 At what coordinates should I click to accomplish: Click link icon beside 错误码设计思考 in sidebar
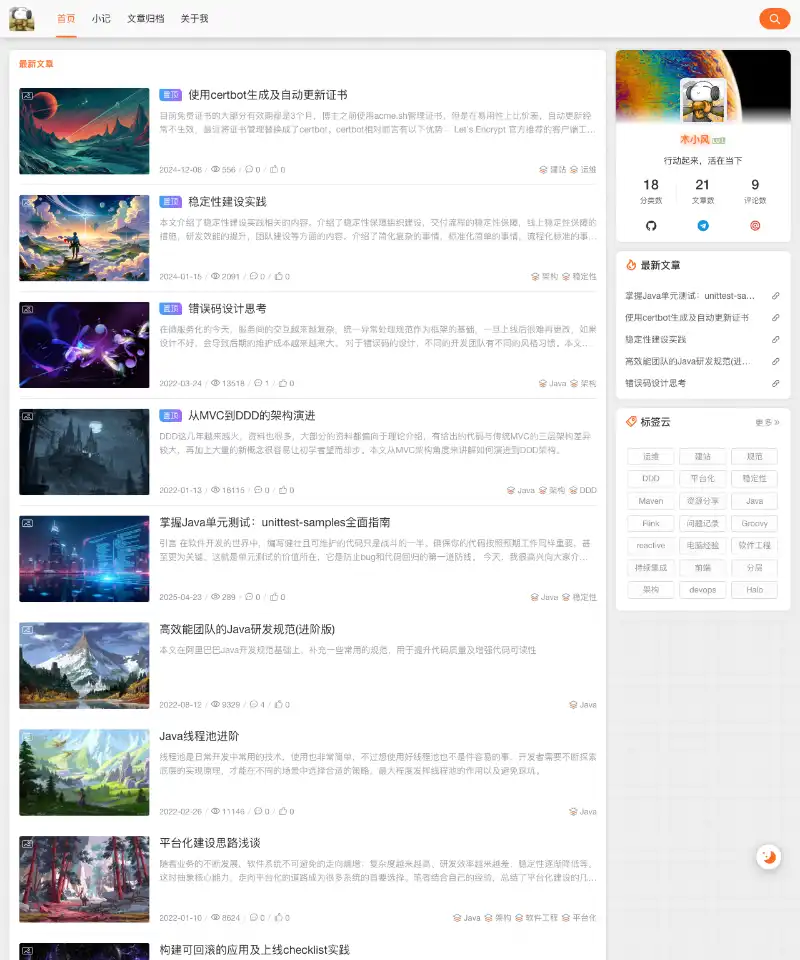click(776, 383)
